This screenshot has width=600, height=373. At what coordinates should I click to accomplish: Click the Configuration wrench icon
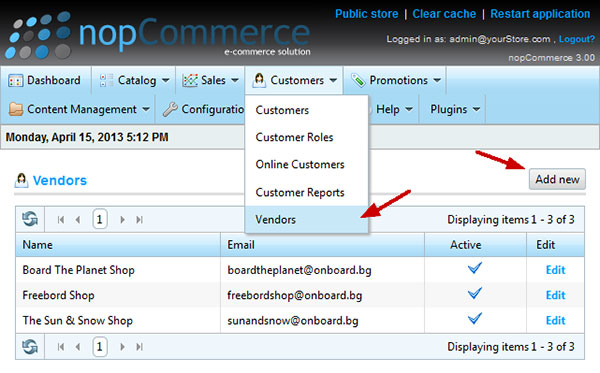[170, 109]
